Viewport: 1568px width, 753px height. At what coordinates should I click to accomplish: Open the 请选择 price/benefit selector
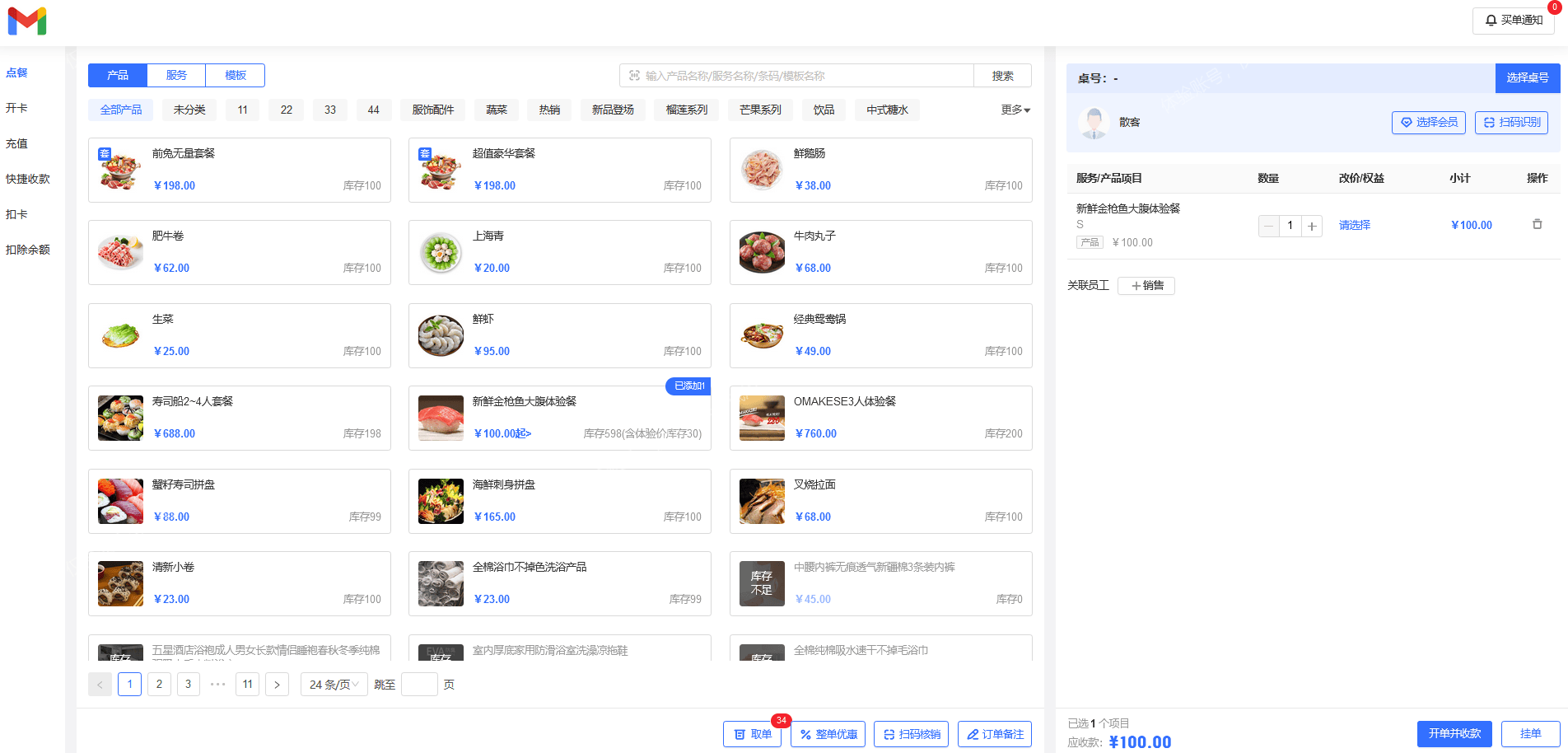click(1354, 226)
